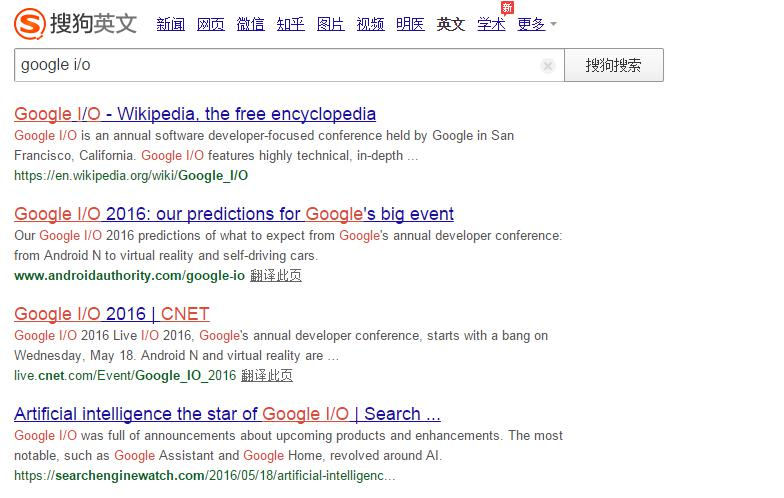Screen dimensions: 784x498
Task: Select the 英文 tab
Action: 451,24
